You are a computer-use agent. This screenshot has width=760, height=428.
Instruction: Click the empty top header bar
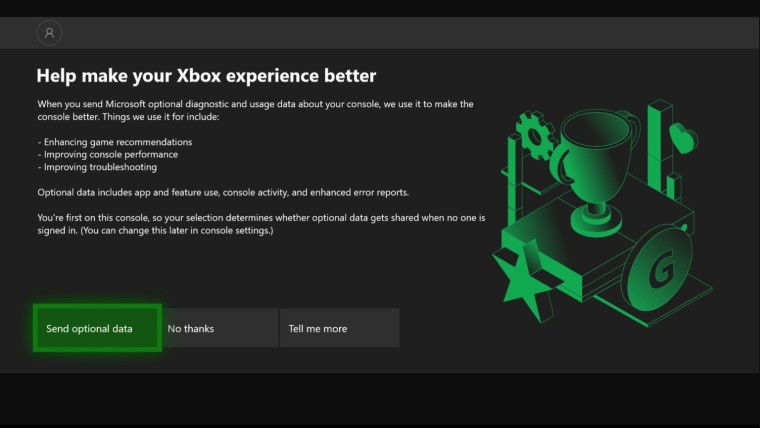(x=400, y=33)
